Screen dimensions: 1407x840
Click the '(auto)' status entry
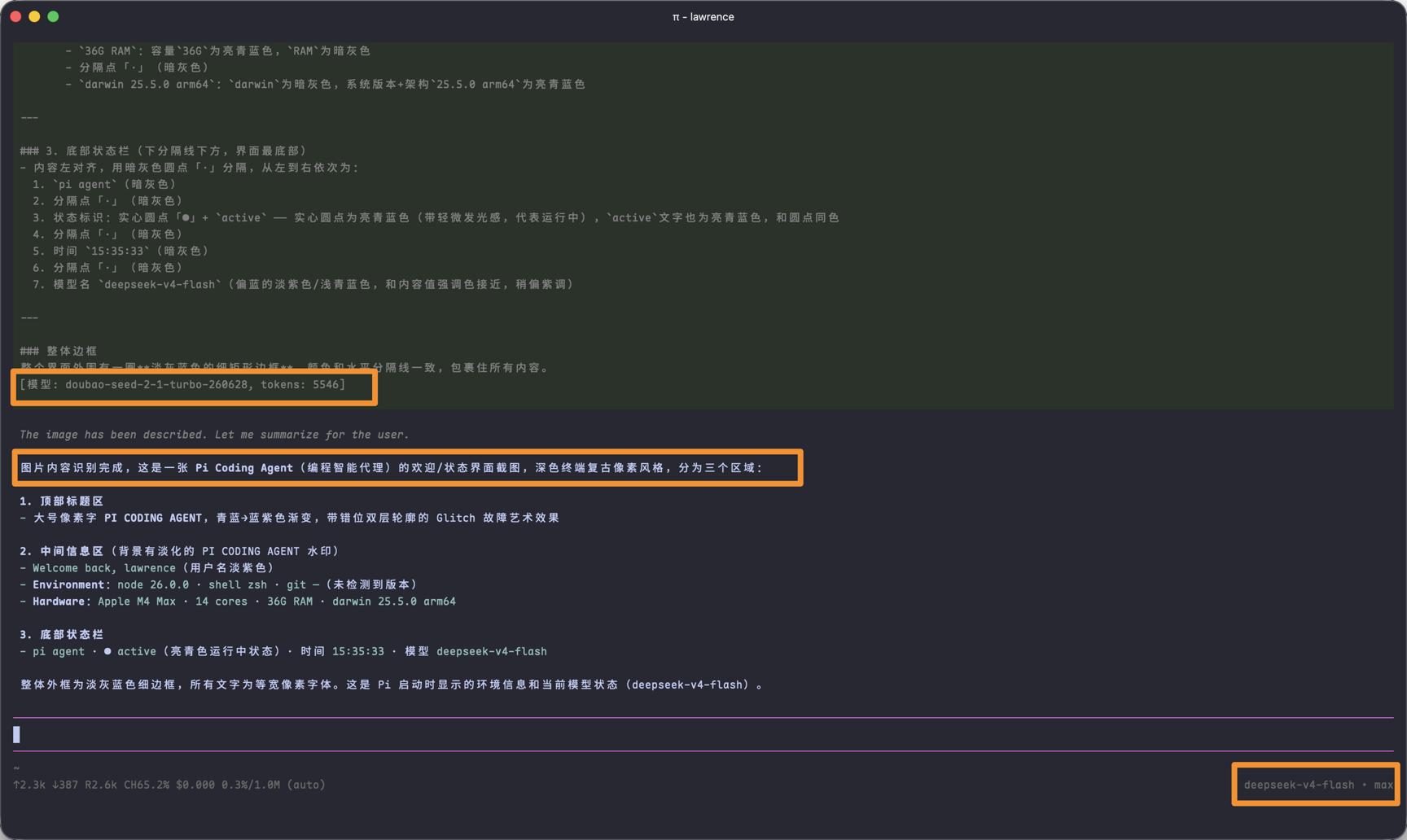pyautogui.click(x=306, y=785)
